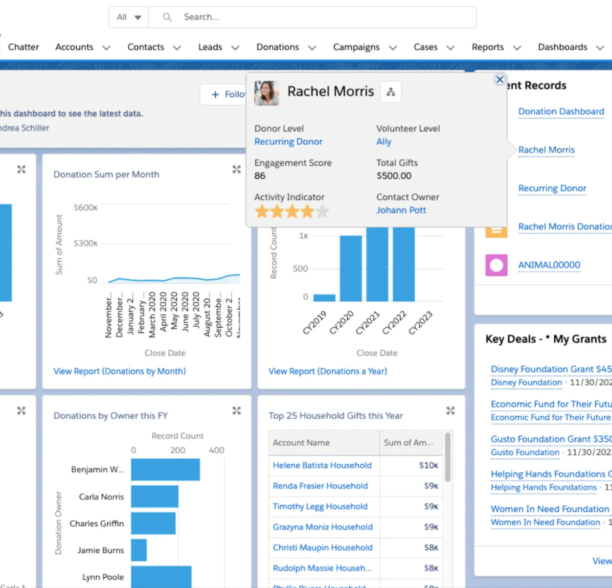This screenshot has width=612, height=588.
Task: Open Rachel Morris in recent records
Action: click(x=546, y=150)
